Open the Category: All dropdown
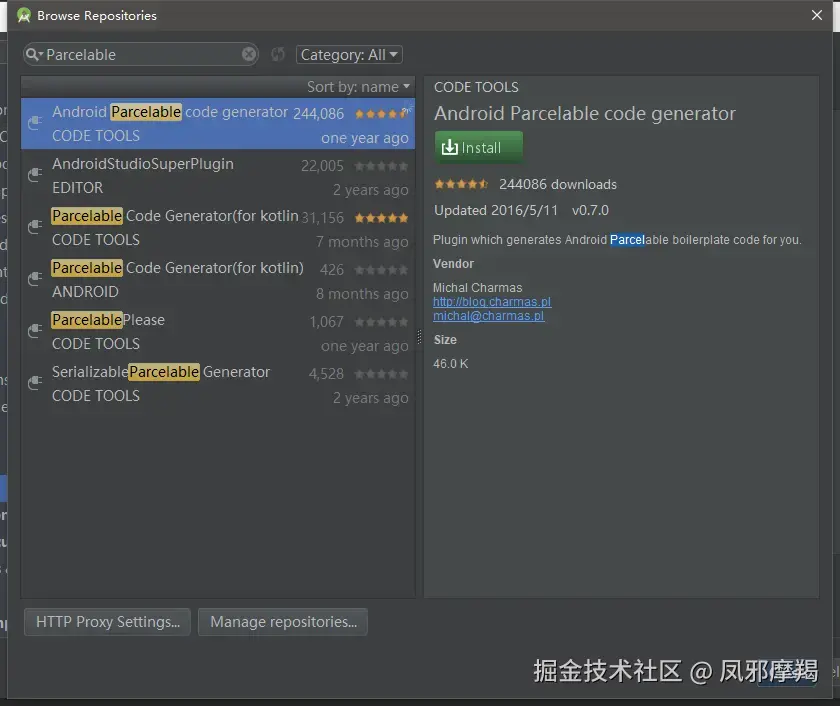840x706 pixels. coord(349,55)
